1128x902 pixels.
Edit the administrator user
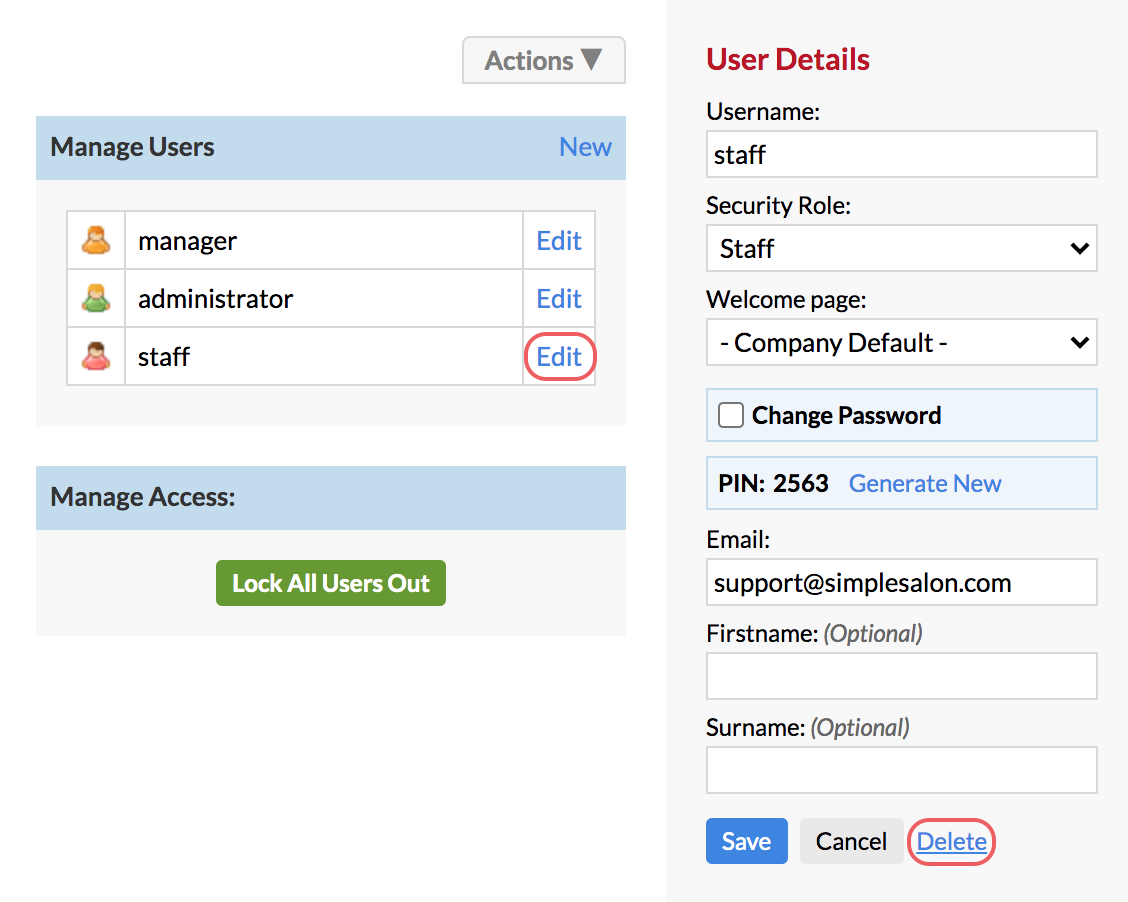point(559,298)
